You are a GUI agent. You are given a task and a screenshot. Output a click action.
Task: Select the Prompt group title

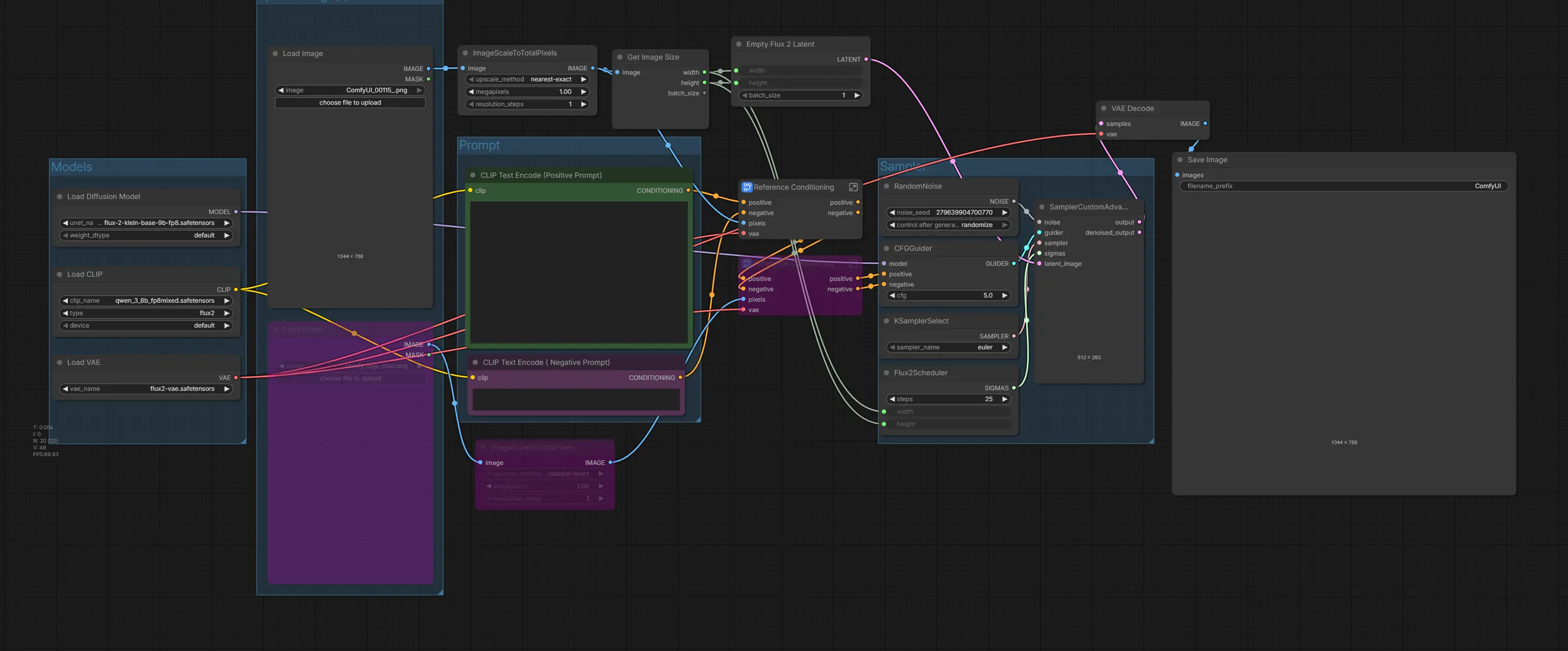(x=479, y=145)
